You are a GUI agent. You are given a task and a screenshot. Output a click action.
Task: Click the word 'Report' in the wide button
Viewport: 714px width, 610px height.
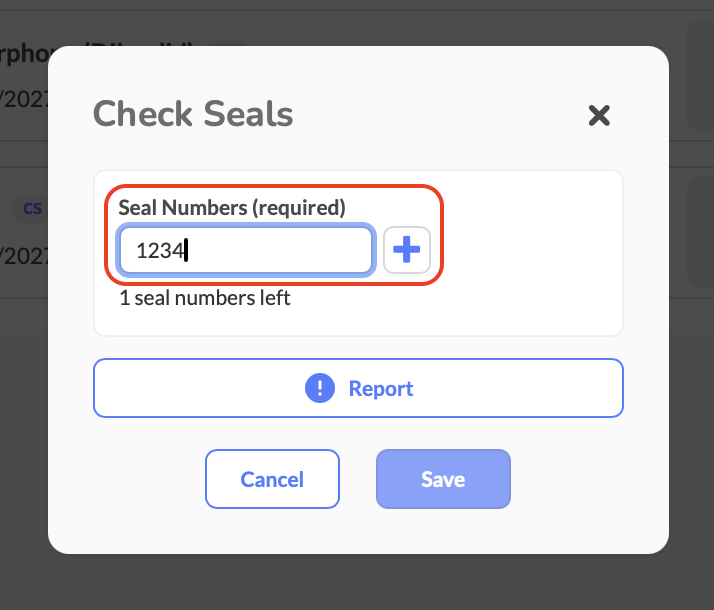(381, 388)
